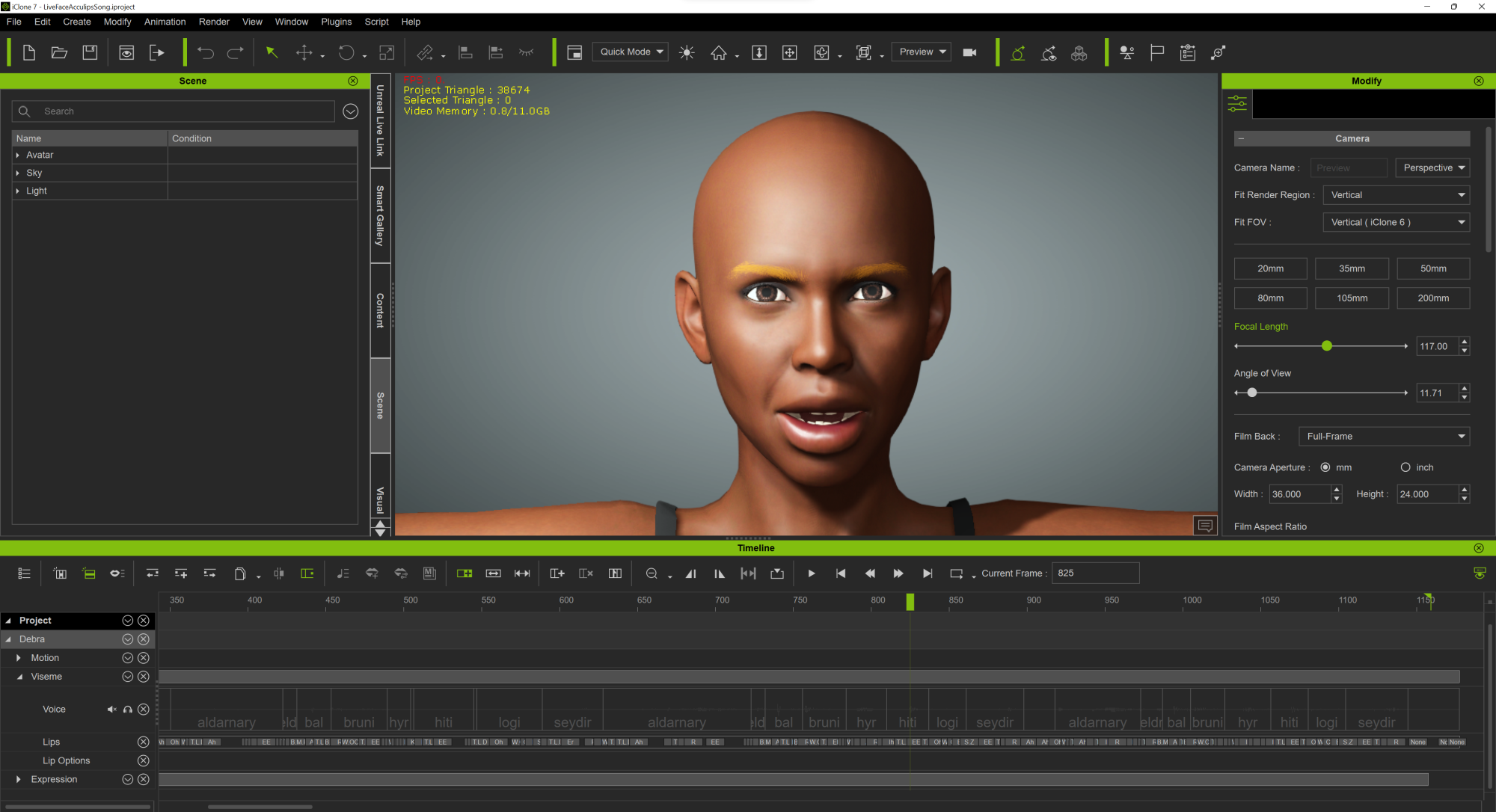1496x812 pixels.
Task: Mute the Voice track speaker icon
Action: click(x=111, y=710)
